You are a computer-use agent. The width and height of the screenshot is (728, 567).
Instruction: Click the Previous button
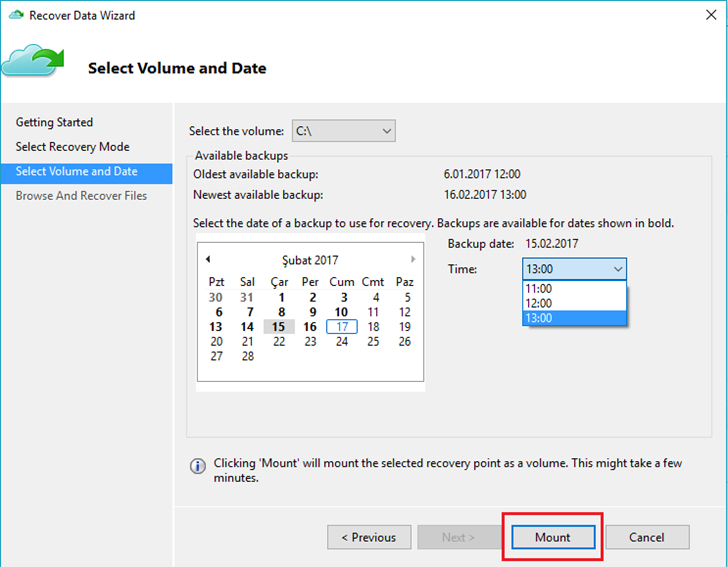369,537
